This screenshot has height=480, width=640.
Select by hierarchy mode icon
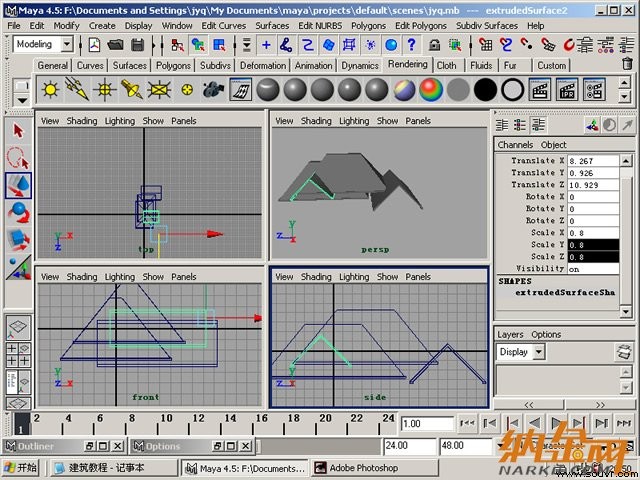click(177, 44)
